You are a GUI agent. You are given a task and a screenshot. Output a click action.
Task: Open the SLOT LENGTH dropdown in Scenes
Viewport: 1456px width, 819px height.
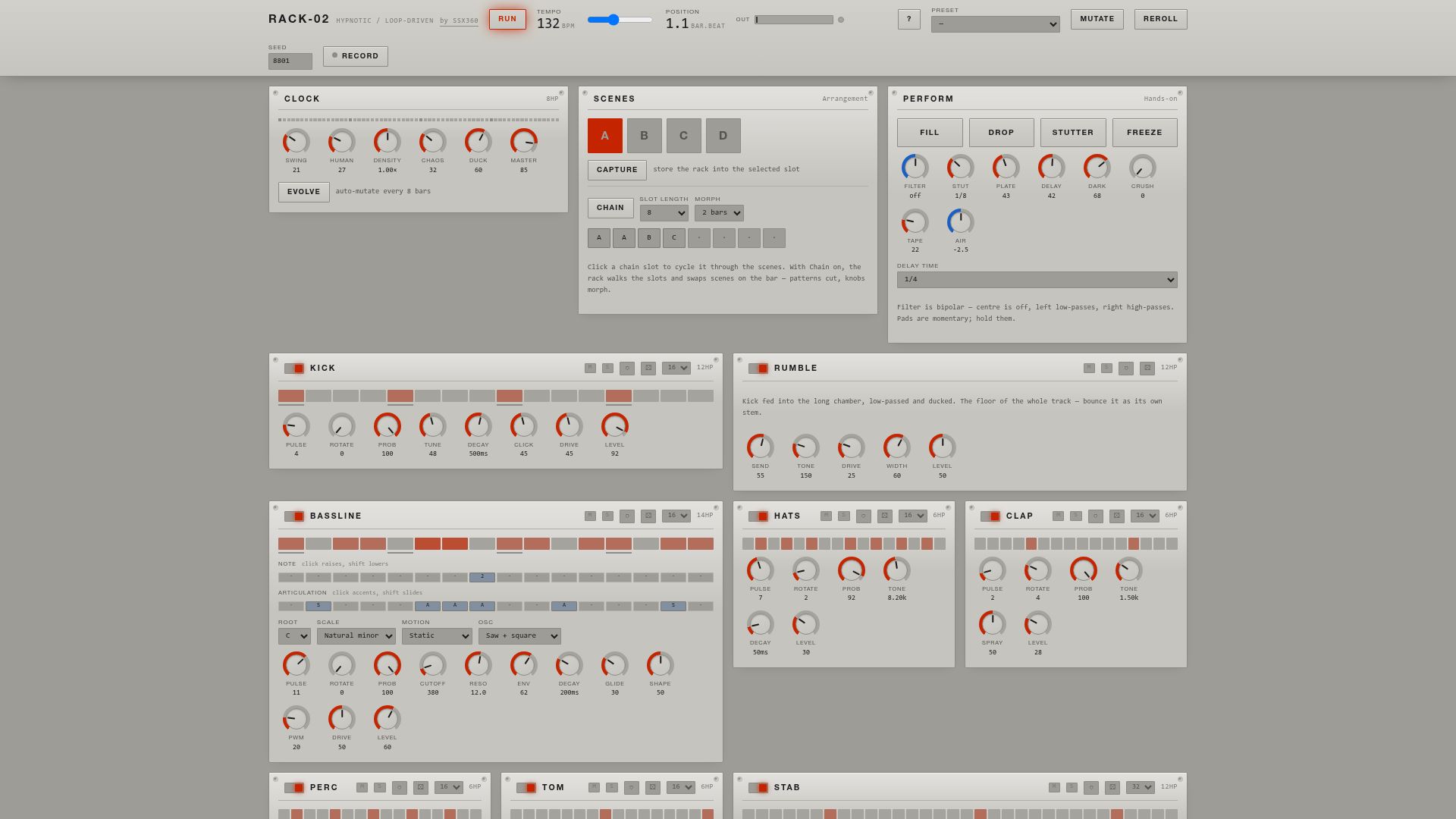coord(664,213)
